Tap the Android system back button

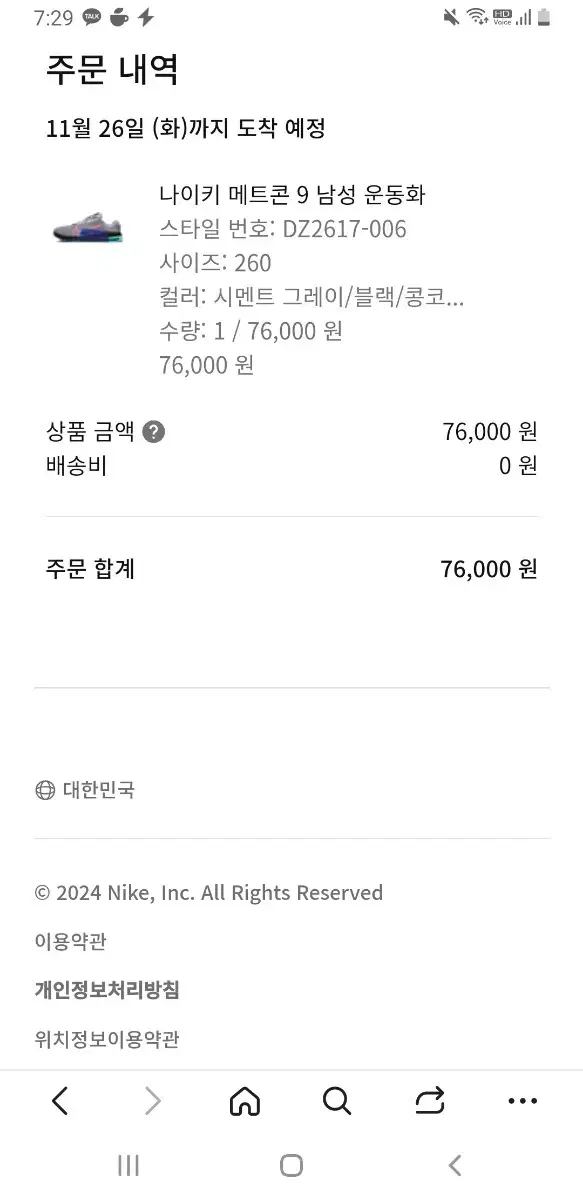pos(455,1165)
